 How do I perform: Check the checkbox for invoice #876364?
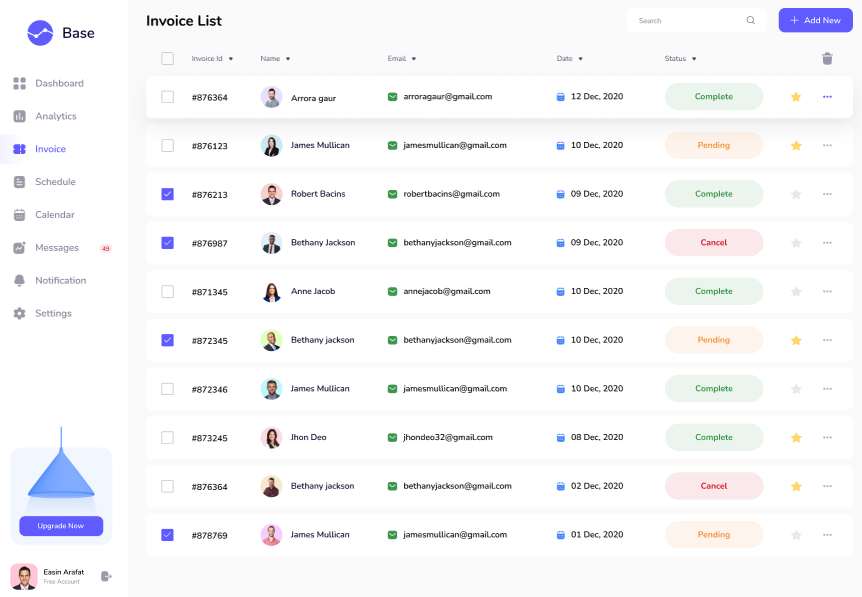pos(167,96)
